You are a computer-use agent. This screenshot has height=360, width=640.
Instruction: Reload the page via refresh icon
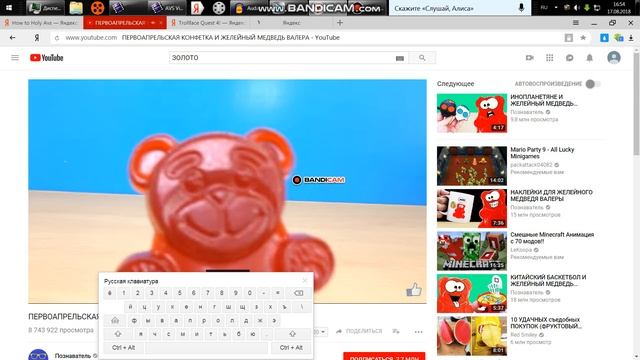[57, 38]
